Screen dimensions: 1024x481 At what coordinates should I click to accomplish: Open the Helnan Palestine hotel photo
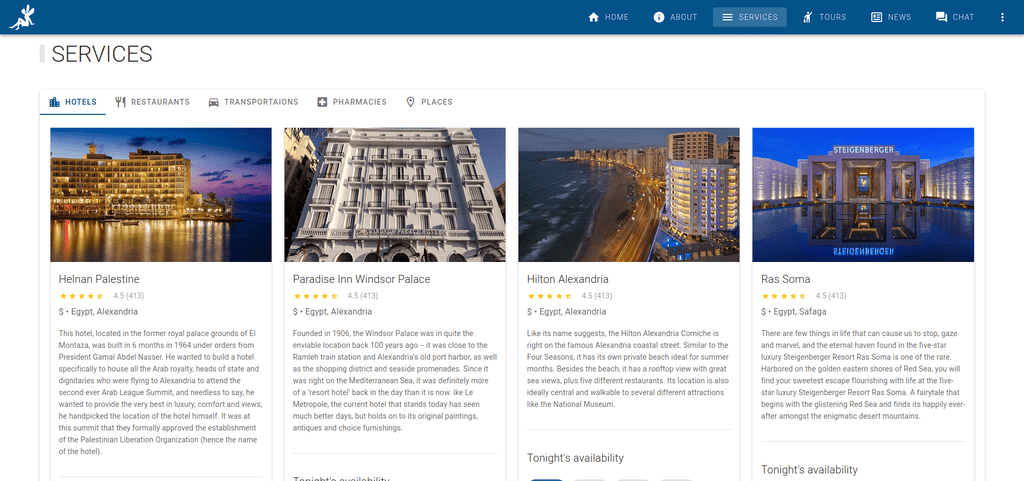161,194
